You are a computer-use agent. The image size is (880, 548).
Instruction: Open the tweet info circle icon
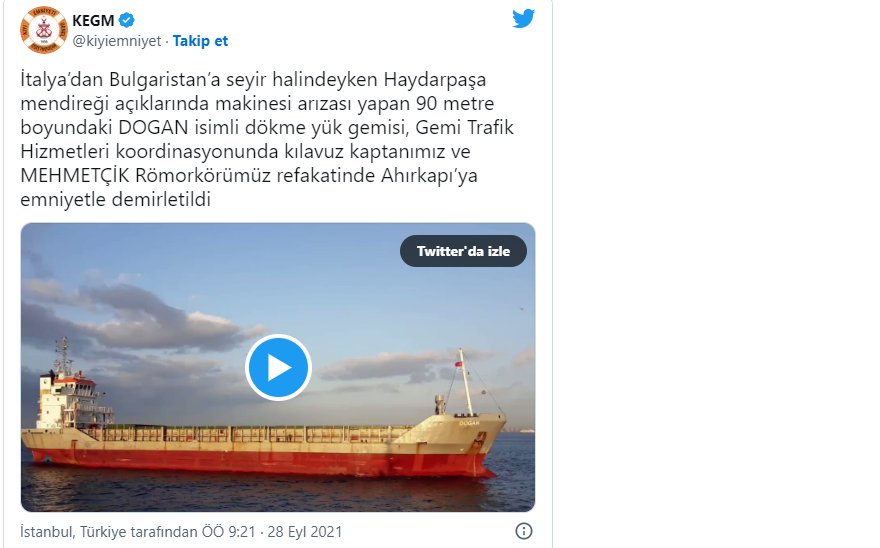click(x=524, y=531)
